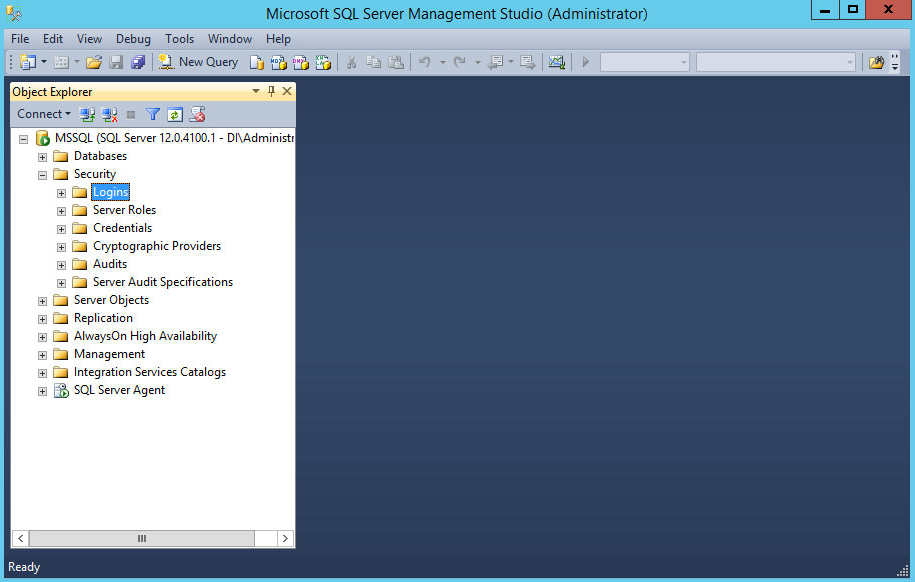915x582 pixels.
Task: Expand the Server Roles node
Action: (x=61, y=211)
